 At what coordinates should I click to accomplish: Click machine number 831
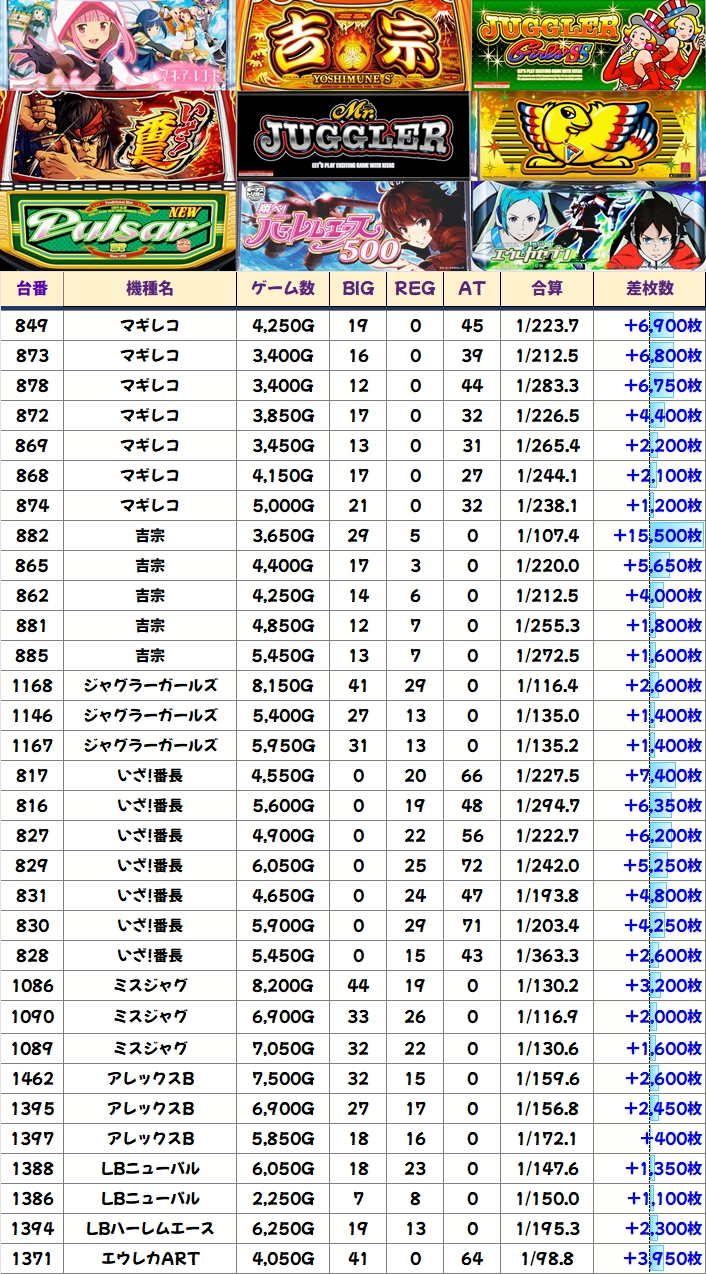[32, 895]
